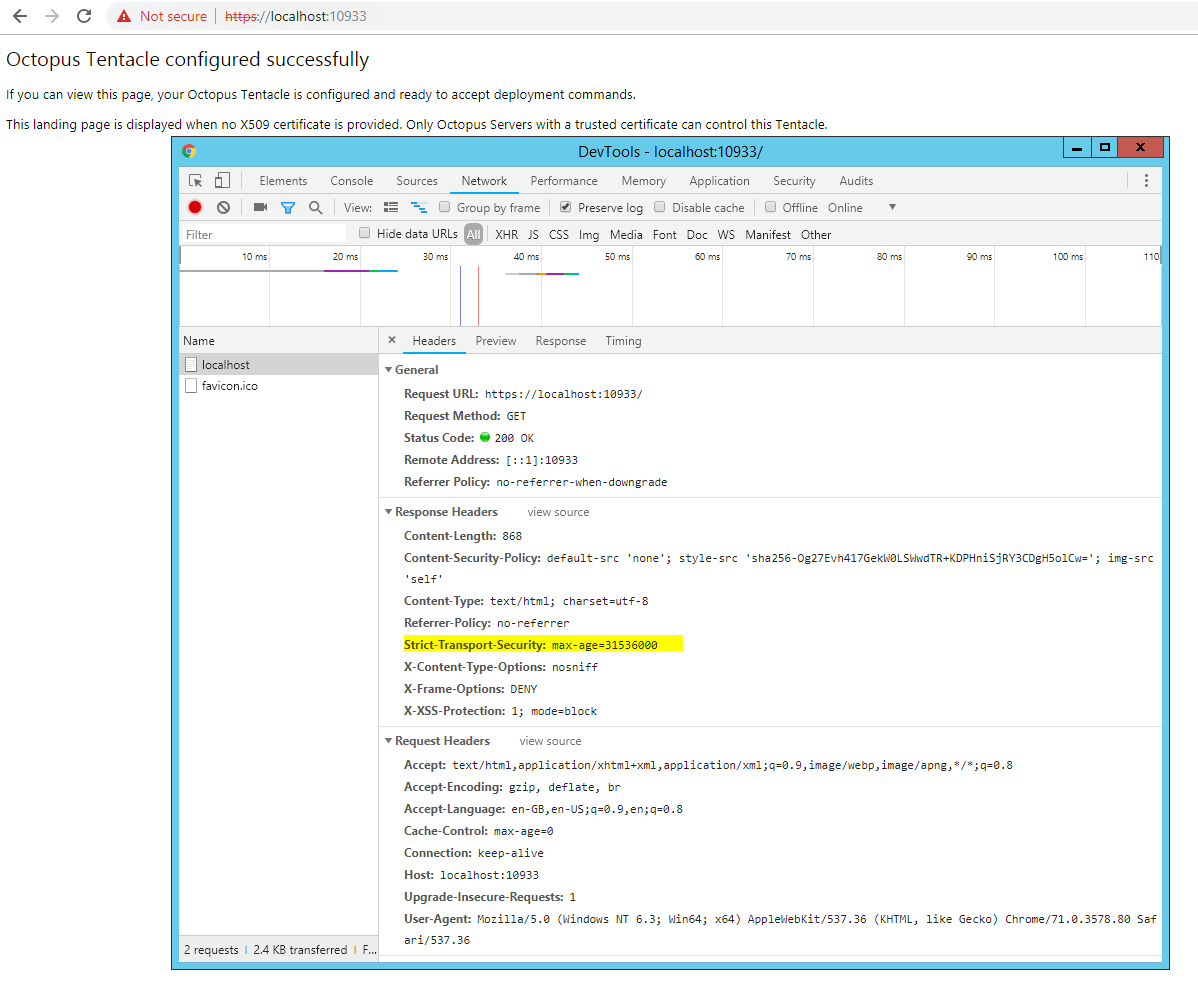The width and height of the screenshot is (1198, 997).
Task: Filter requests by WS type
Action: click(726, 235)
